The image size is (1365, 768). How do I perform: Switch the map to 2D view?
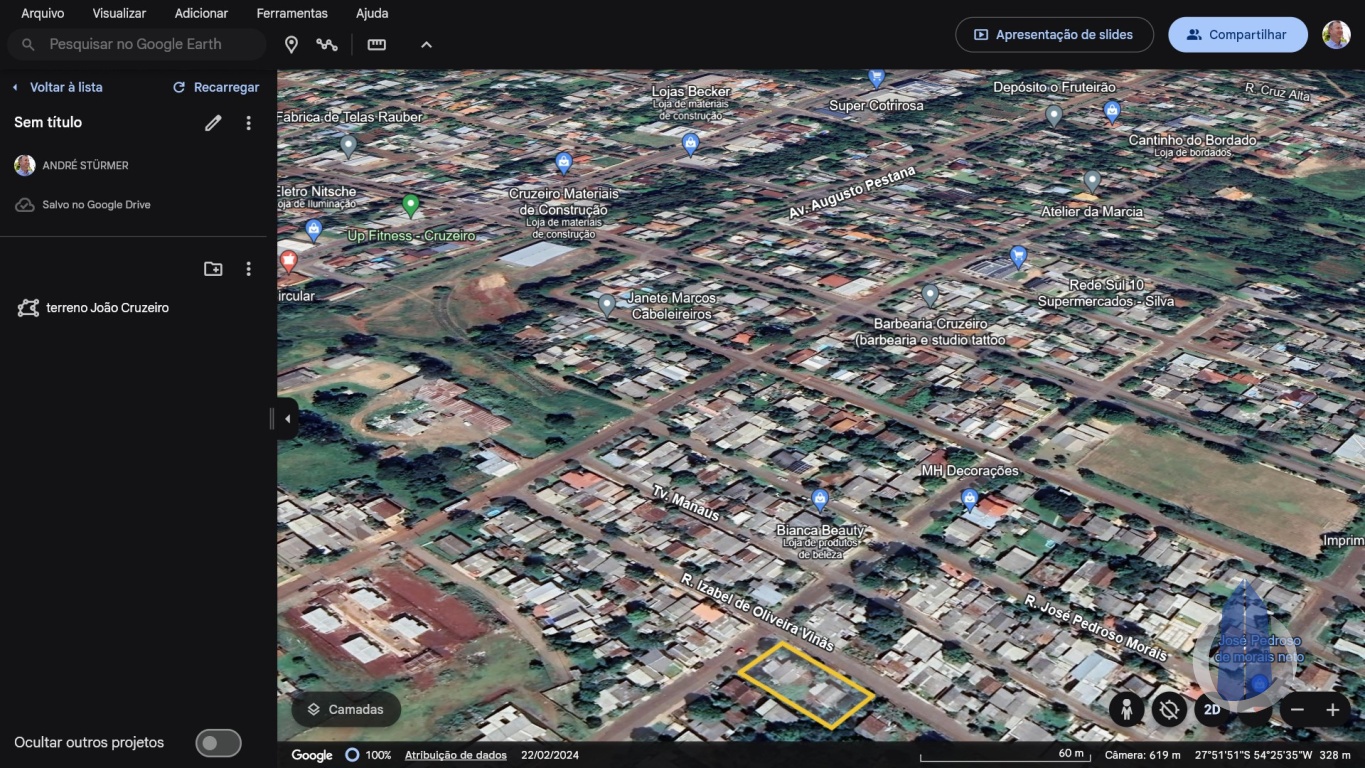1212,710
